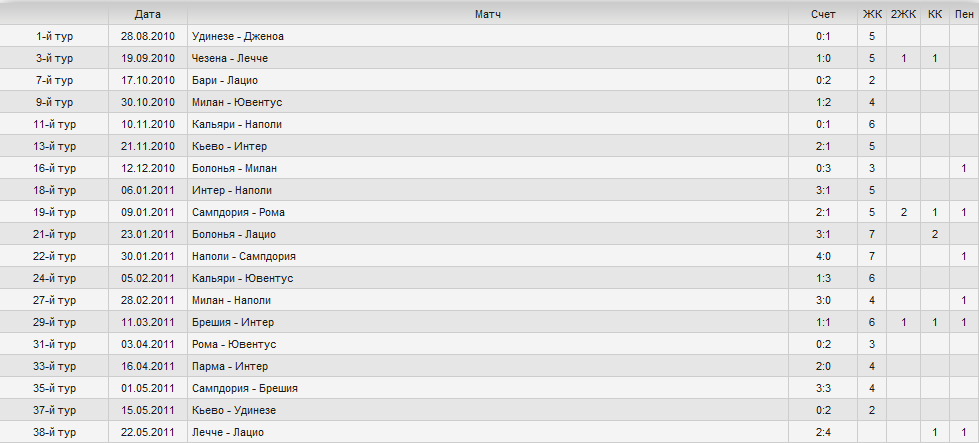Image resolution: width=979 pixels, height=443 pixels.
Task: Open the Лечче - Лацио match
Action: pyautogui.click(x=228, y=432)
